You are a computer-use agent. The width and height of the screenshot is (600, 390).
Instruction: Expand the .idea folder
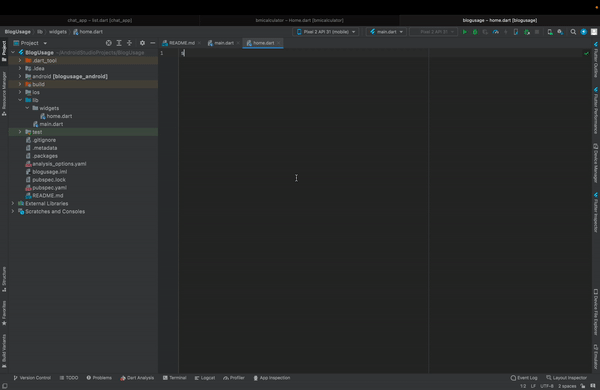point(20,69)
